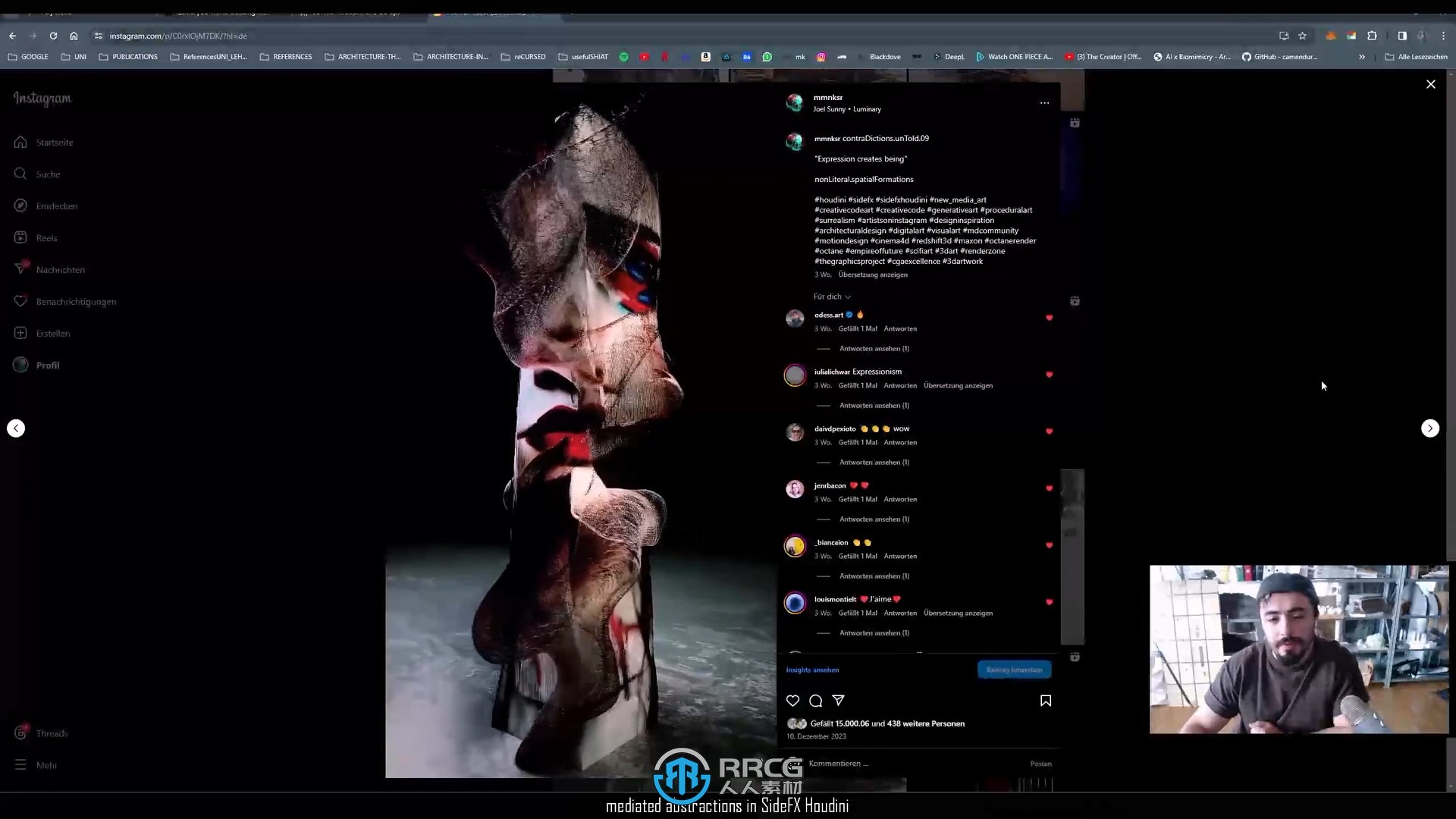The width and height of the screenshot is (1456, 819).
Task: Open Startseite home in the Instagram sidebar
Action: (x=43, y=143)
